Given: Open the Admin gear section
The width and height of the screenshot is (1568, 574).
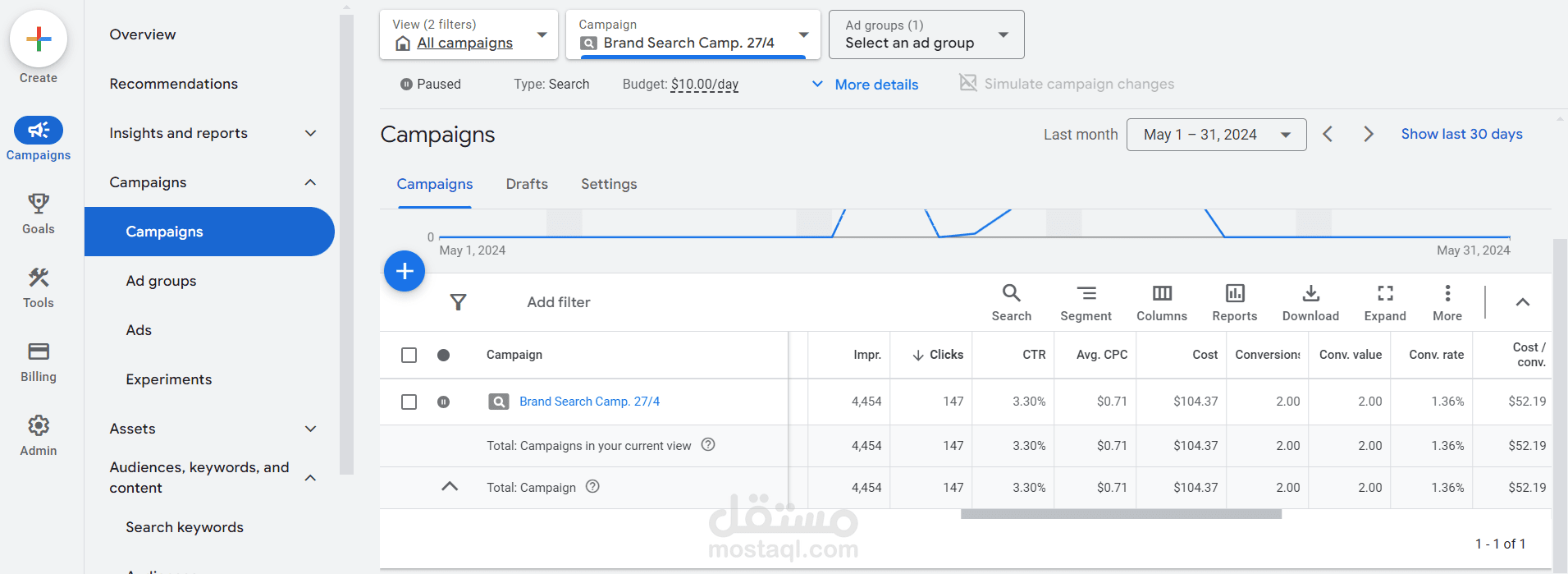Looking at the screenshot, I should [39, 435].
